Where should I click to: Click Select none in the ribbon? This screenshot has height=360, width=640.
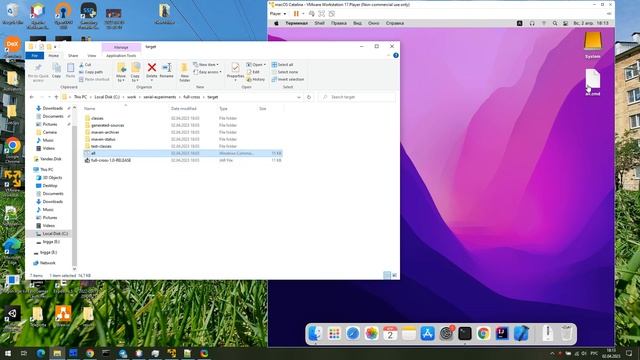284,72
